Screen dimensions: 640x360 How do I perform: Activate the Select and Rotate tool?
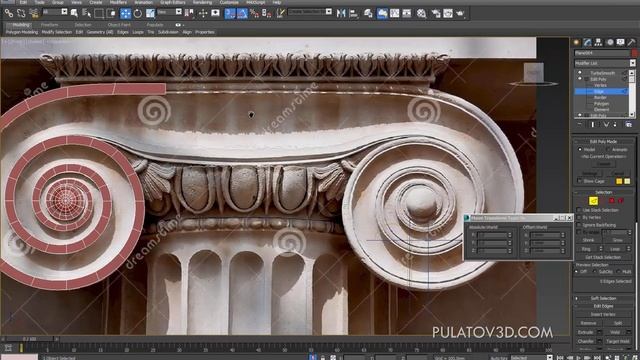(138, 13)
